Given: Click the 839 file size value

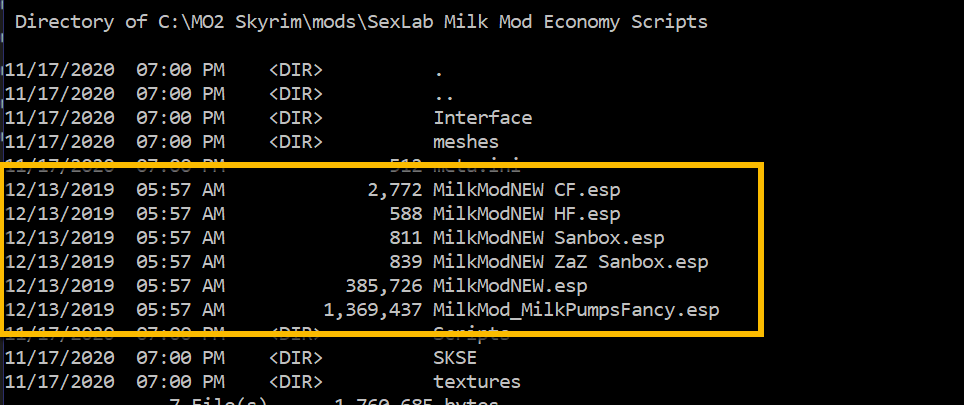Looking at the screenshot, I should (406, 262).
